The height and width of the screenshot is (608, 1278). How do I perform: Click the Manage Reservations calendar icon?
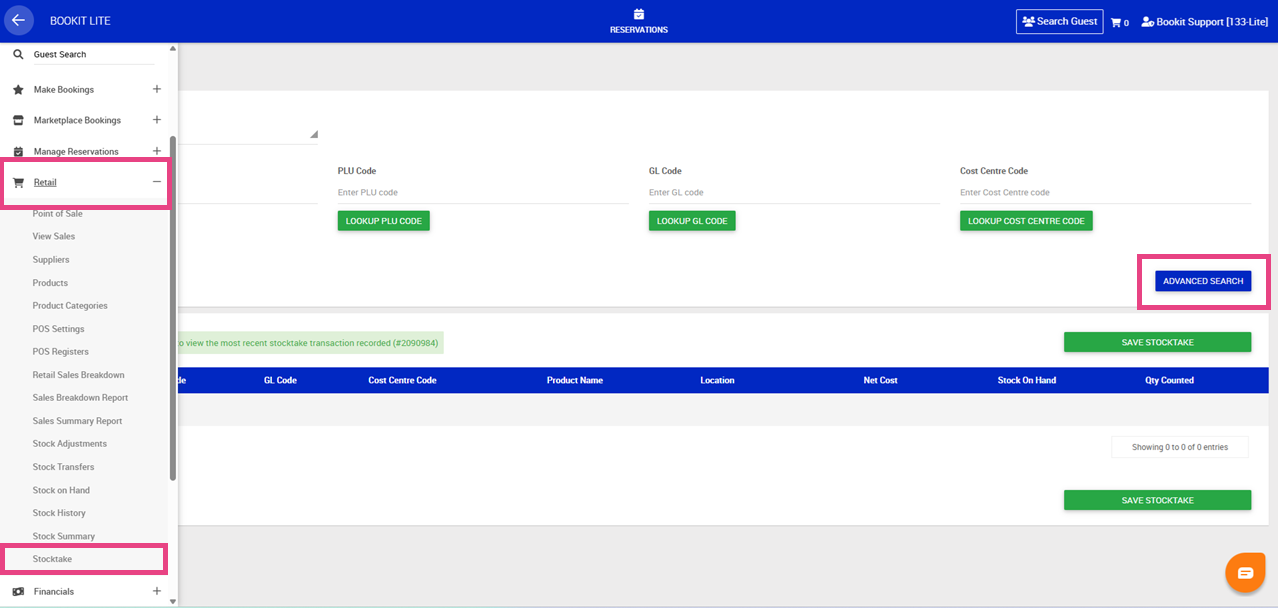(18, 152)
